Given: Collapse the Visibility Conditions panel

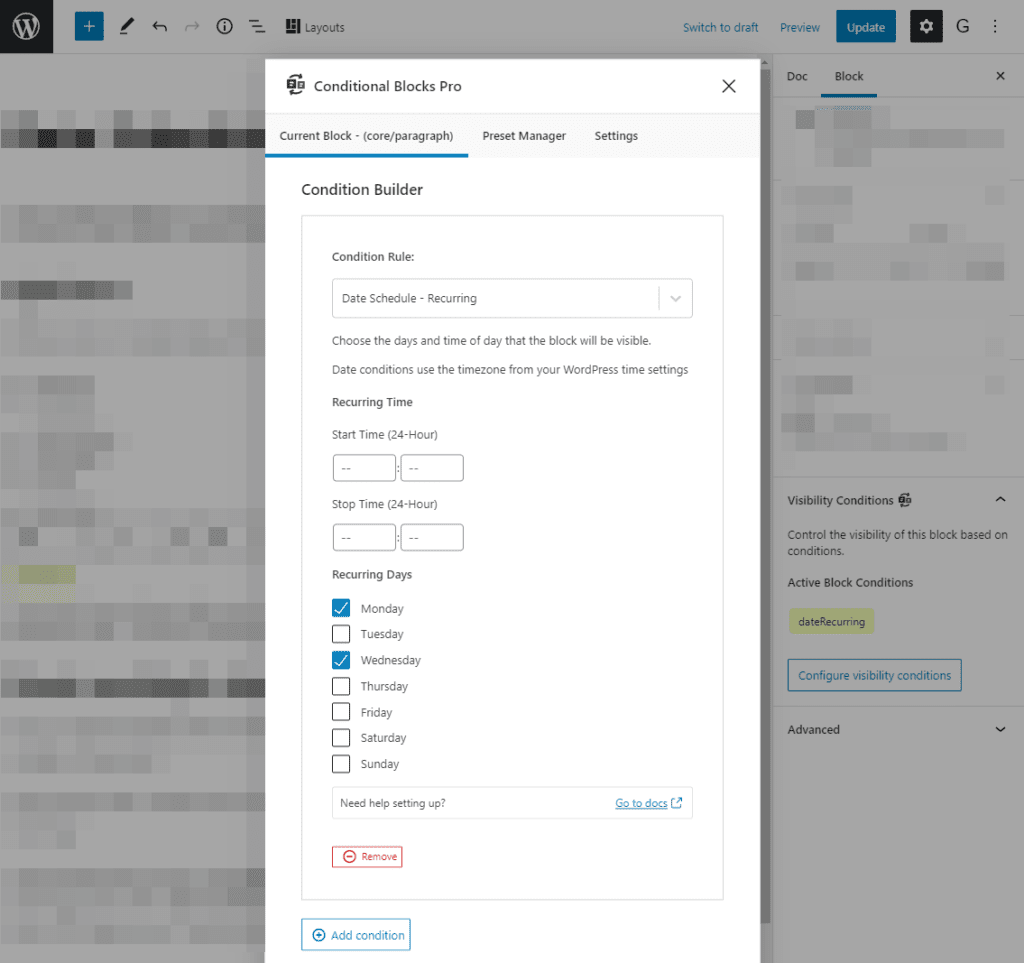Looking at the screenshot, I should [1000, 500].
